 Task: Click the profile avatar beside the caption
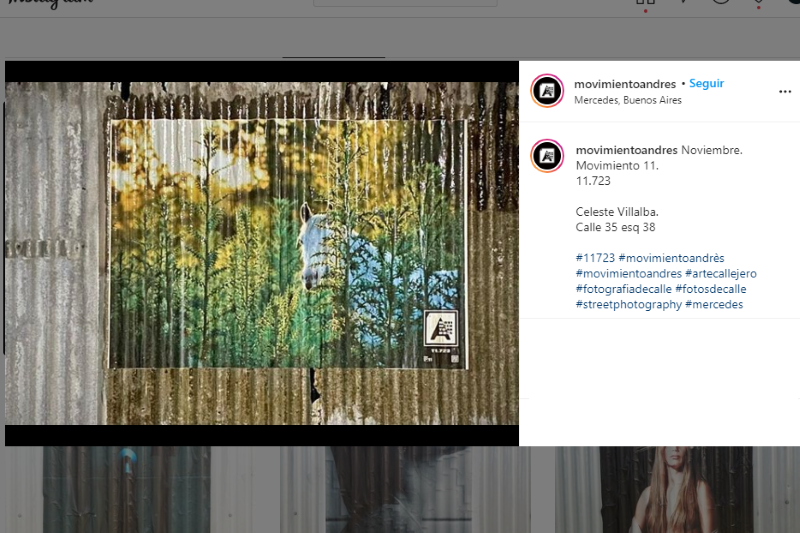point(547,157)
